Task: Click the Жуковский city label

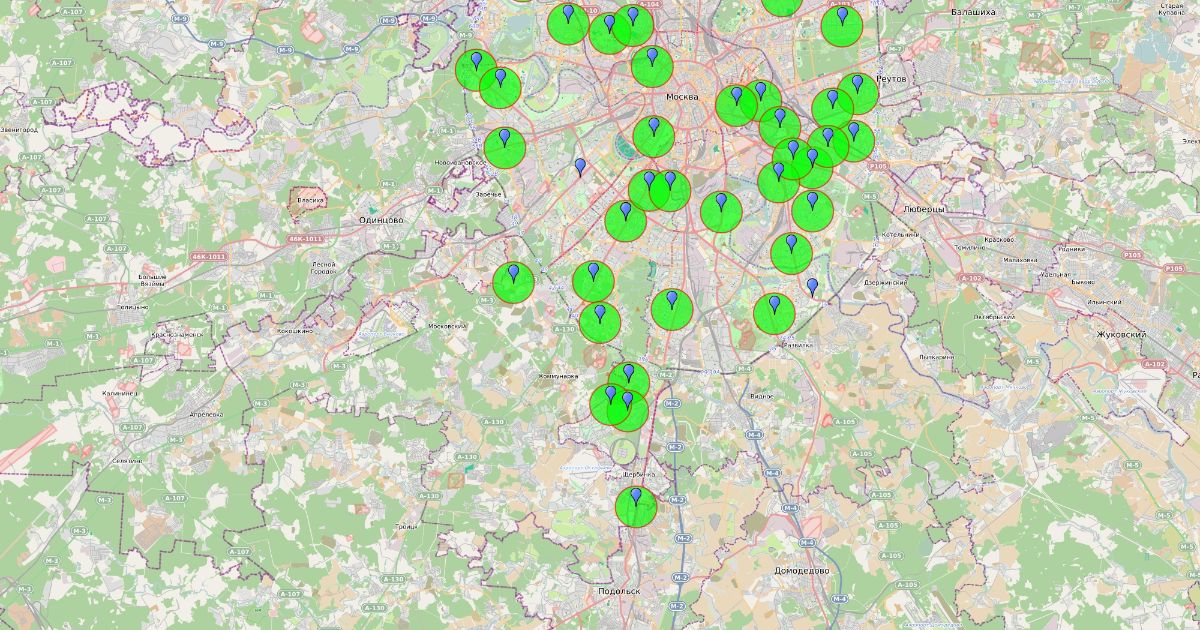Action: coord(1120,335)
